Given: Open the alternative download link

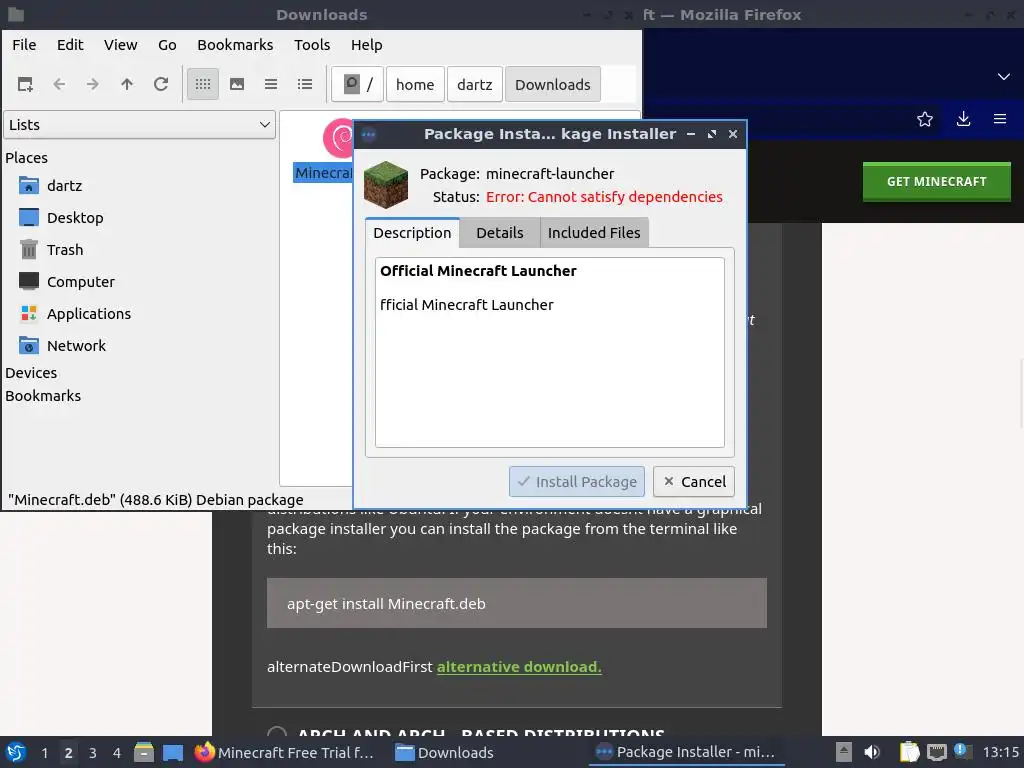Looking at the screenshot, I should click(x=519, y=667).
